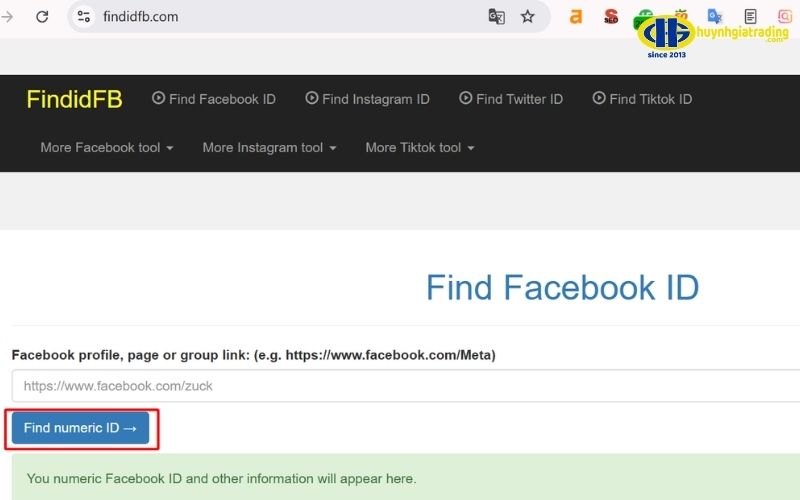
Task: Expand the More Facebook tool dropdown
Action: coord(107,147)
